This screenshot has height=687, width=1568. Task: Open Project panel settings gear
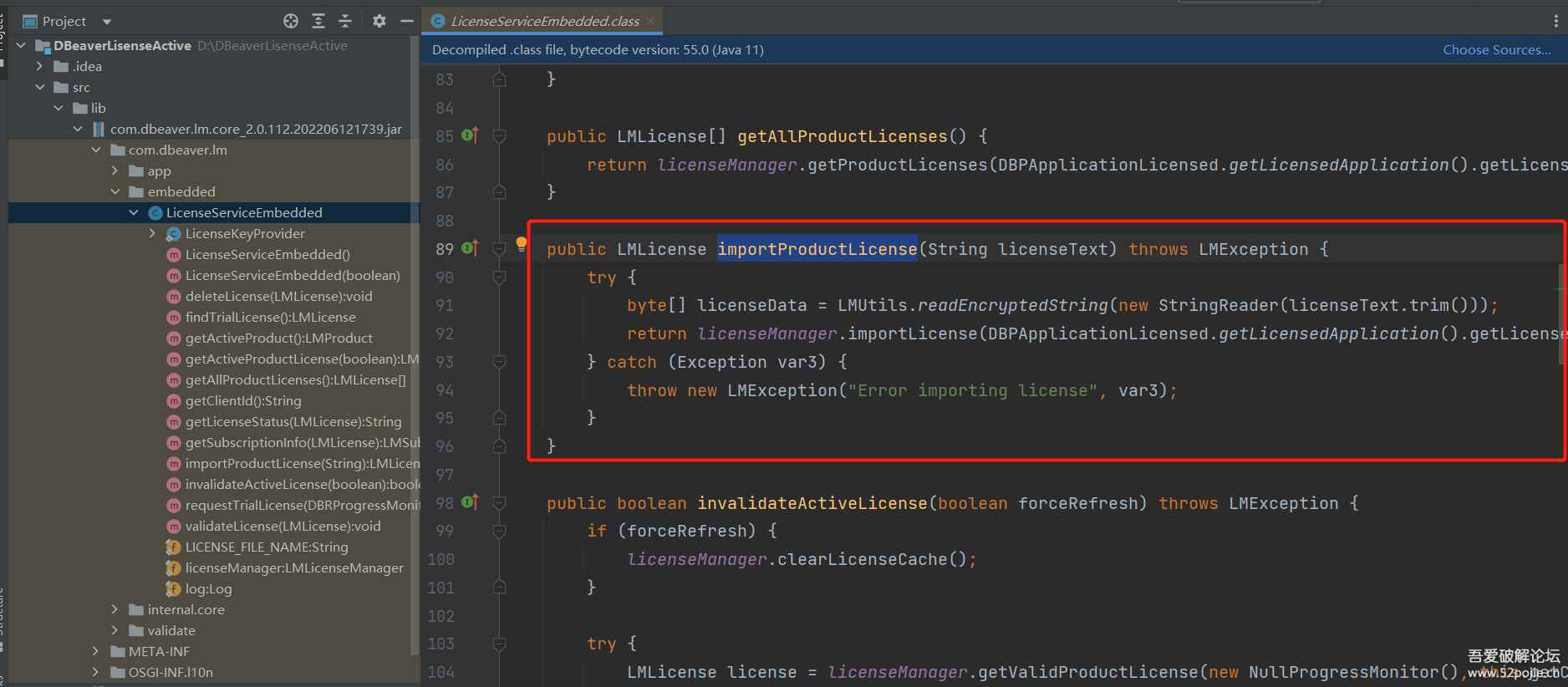379,21
